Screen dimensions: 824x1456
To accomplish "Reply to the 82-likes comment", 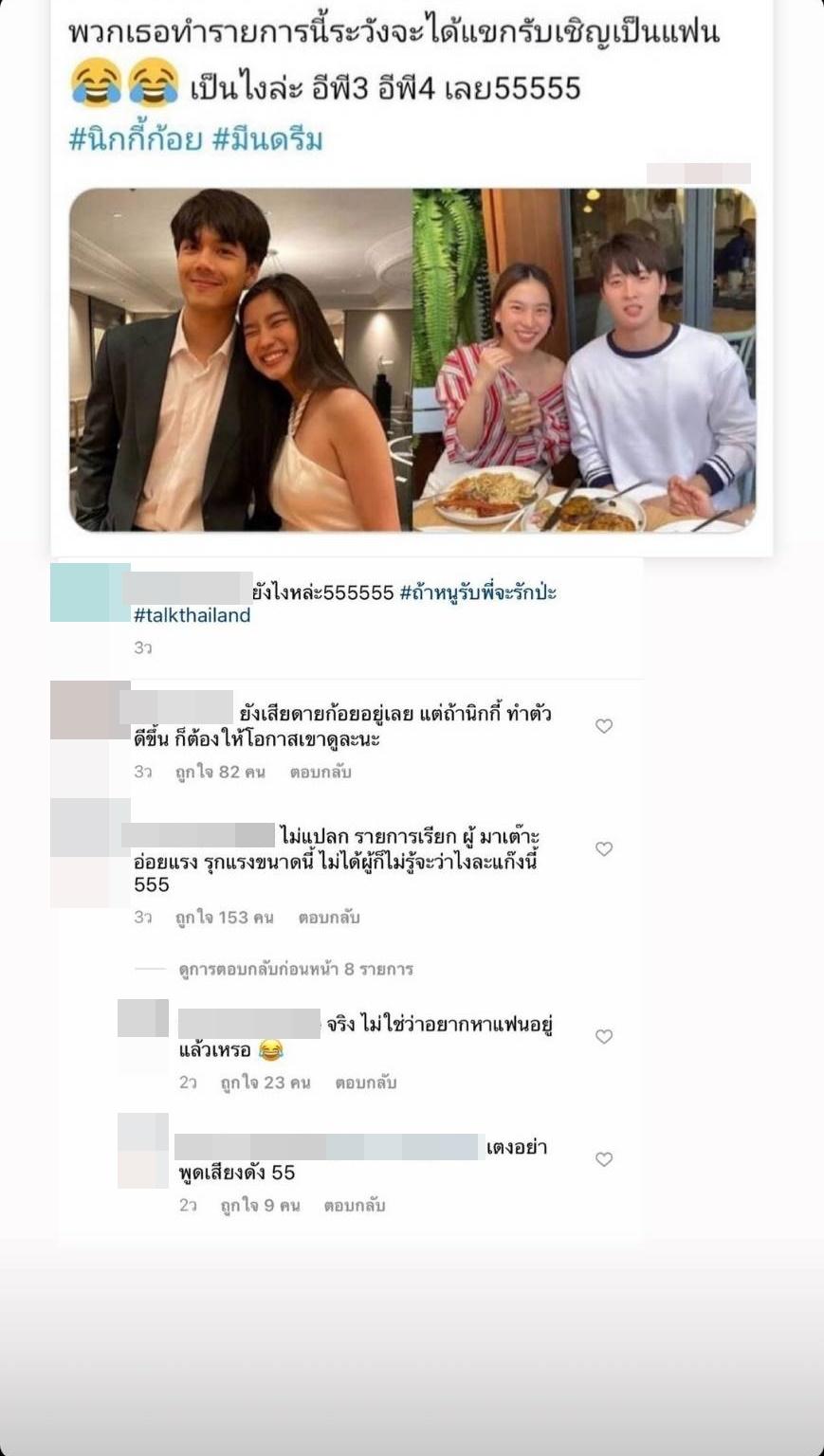I will pyautogui.click(x=320, y=773).
